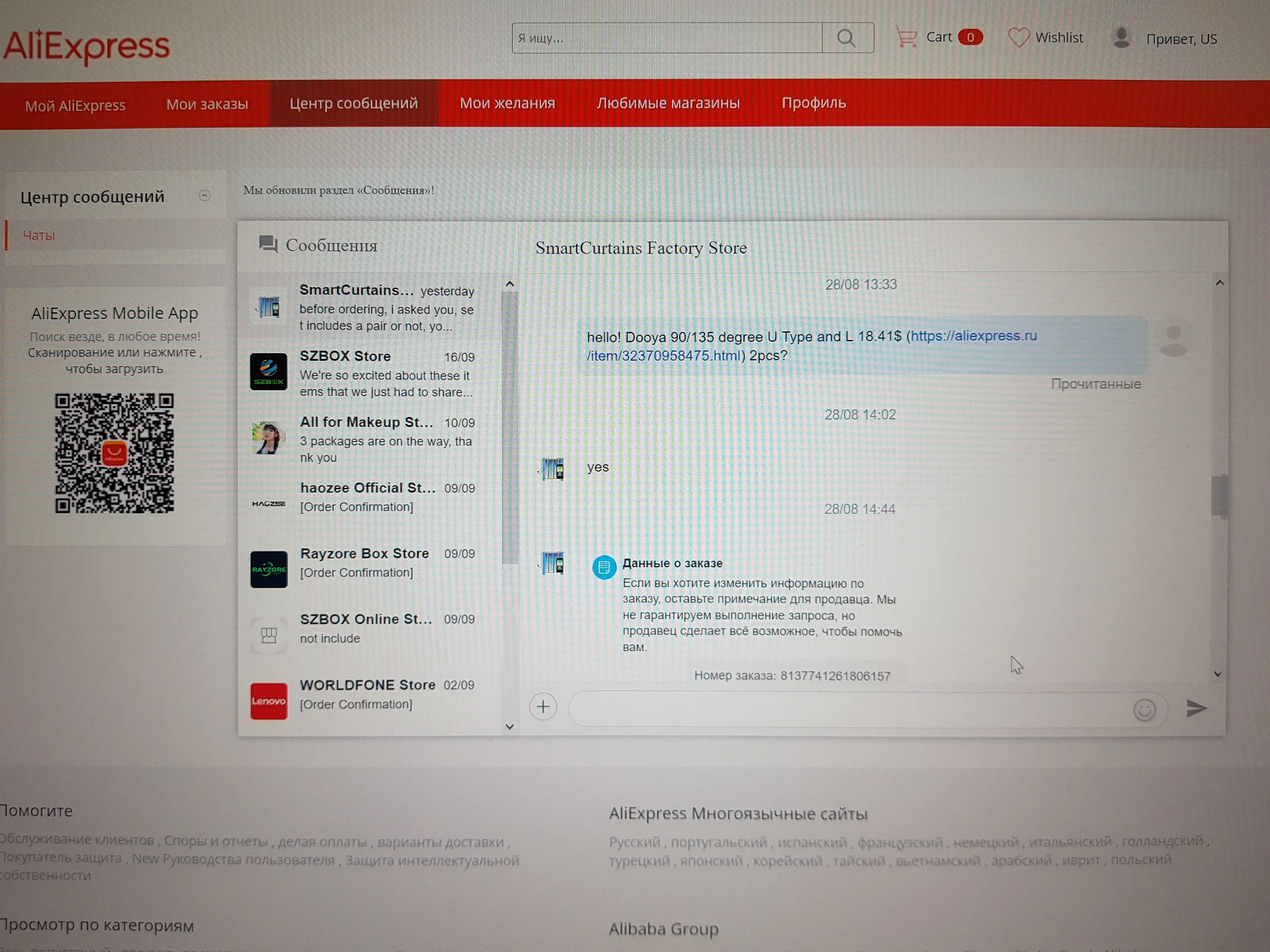The width and height of the screenshot is (1270, 952).
Task: Open the Мои заказы tab
Action: pos(207,105)
